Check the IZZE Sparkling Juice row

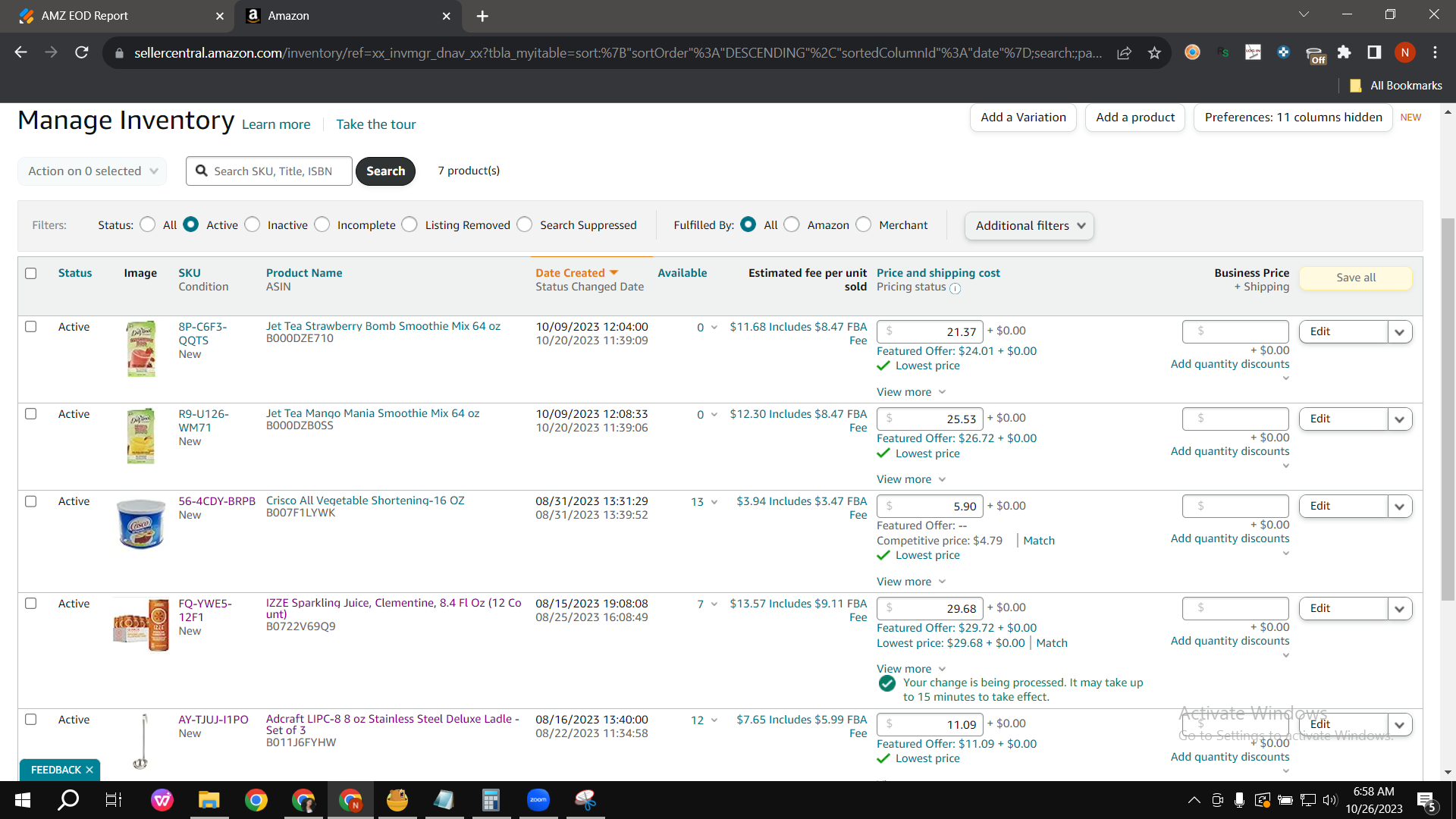(x=31, y=604)
